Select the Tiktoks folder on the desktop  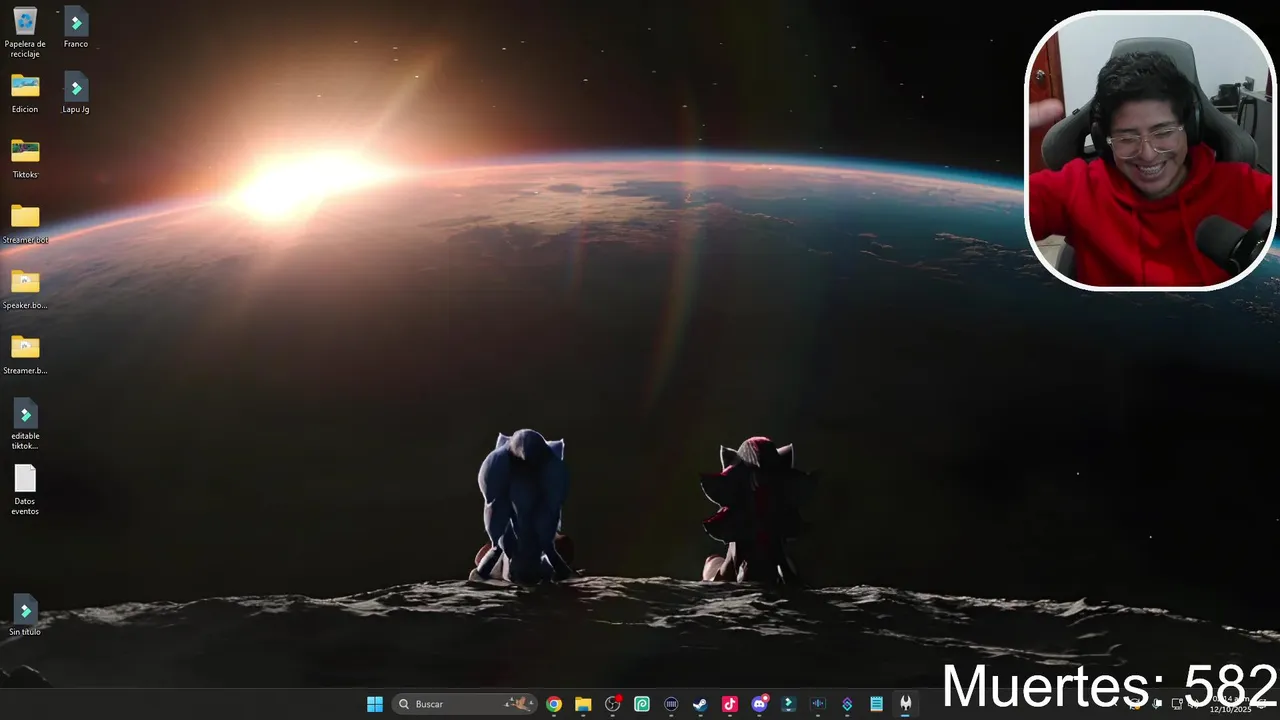click(25, 158)
